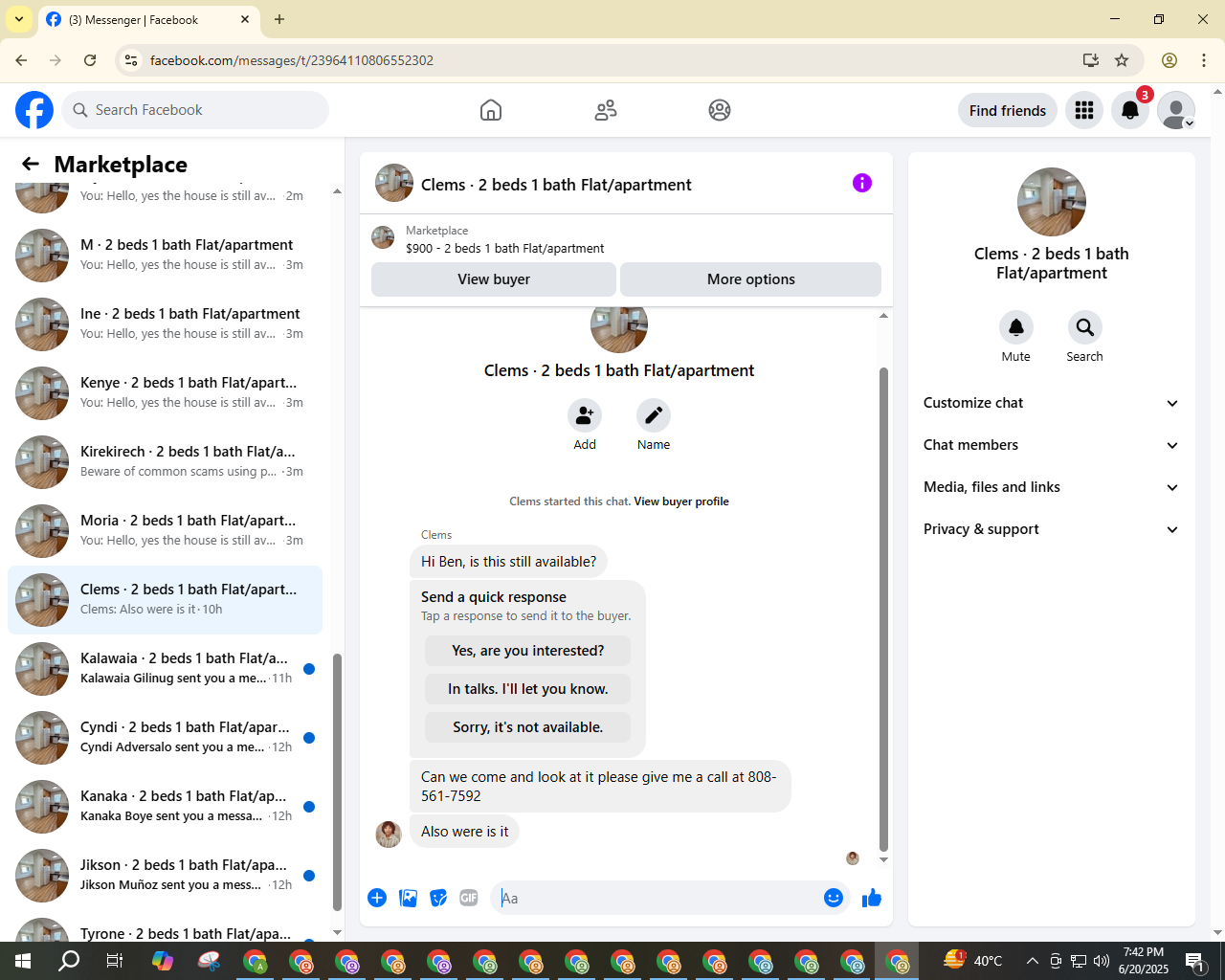Send a thumbs up like

(872, 898)
